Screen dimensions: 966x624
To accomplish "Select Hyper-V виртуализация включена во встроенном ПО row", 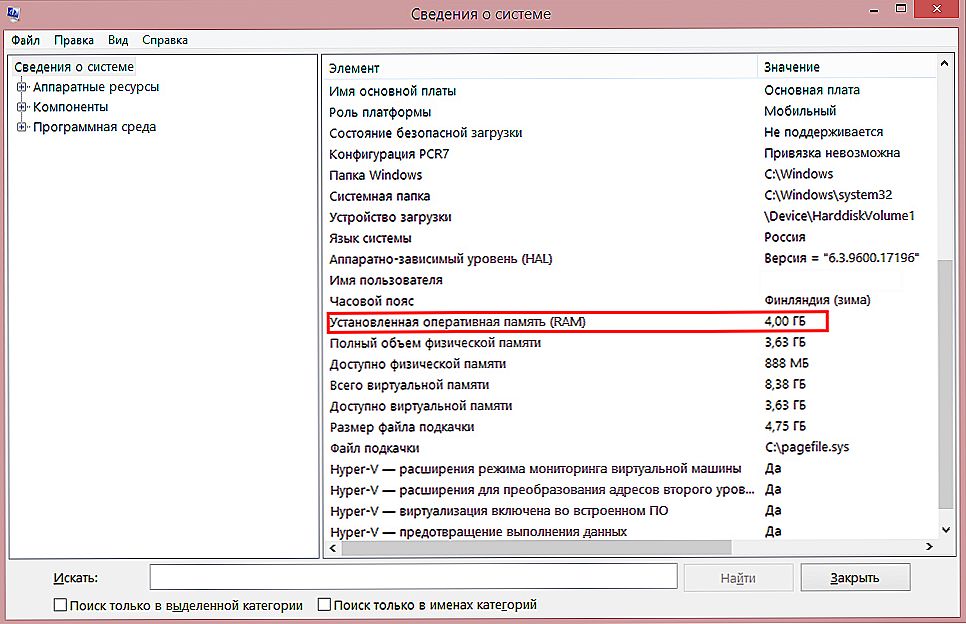I will pyautogui.click(x=630, y=510).
